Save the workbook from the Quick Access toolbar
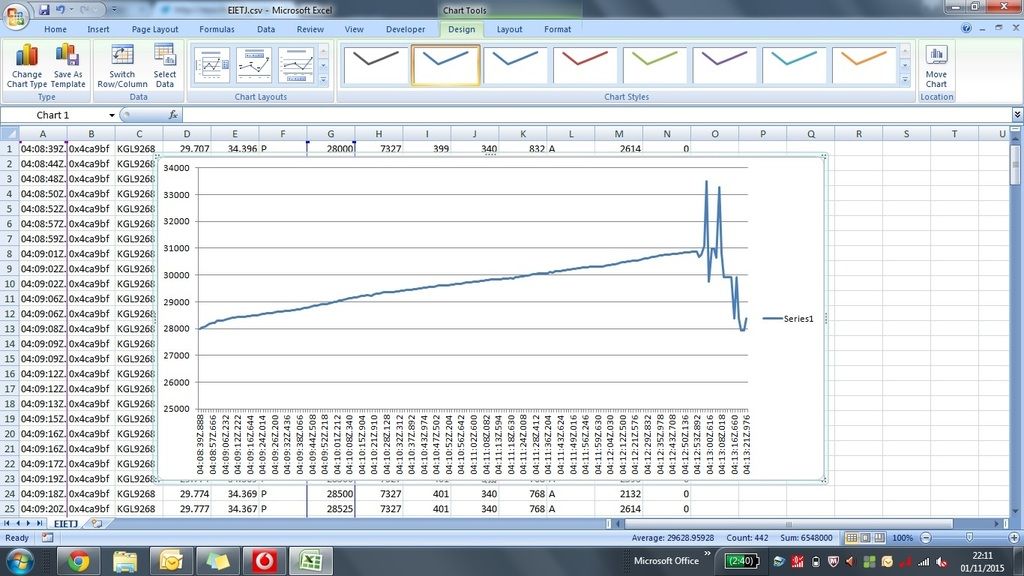Image resolution: width=1024 pixels, height=576 pixels. click(x=44, y=10)
